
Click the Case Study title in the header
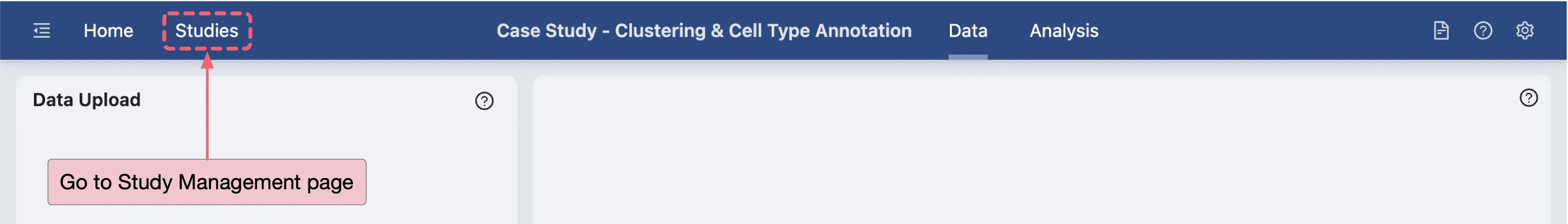point(704,31)
